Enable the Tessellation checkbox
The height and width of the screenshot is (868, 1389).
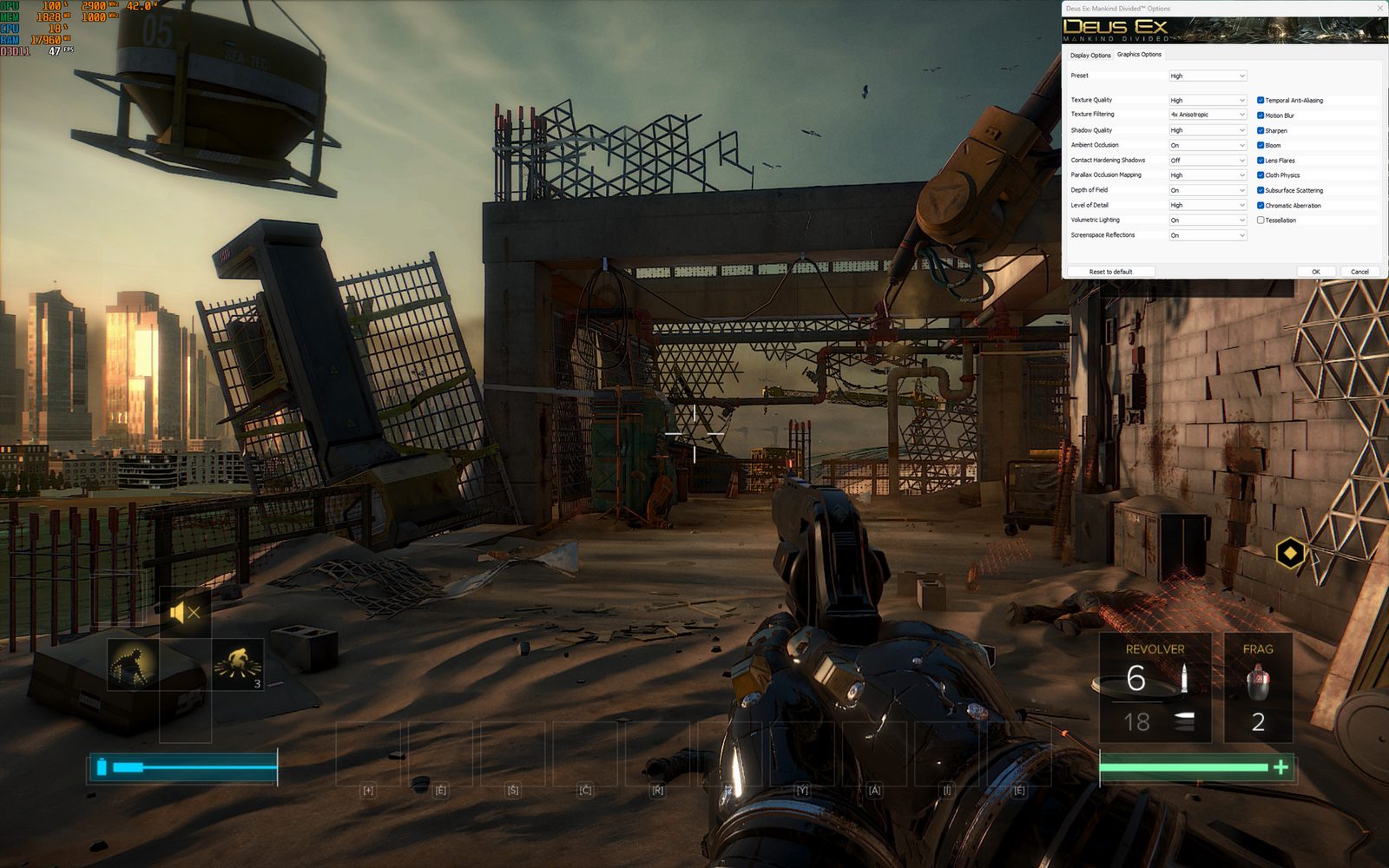click(1261, 220)
